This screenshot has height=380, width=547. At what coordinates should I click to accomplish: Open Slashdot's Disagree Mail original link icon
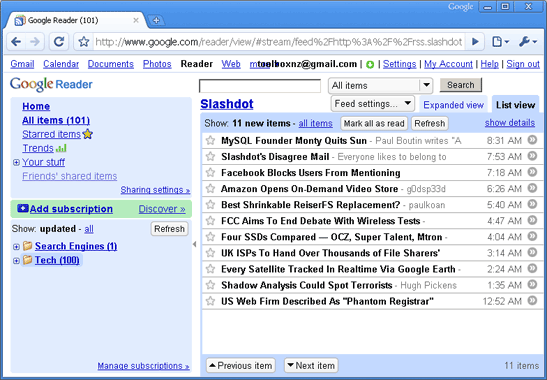(x=532, y=156)
